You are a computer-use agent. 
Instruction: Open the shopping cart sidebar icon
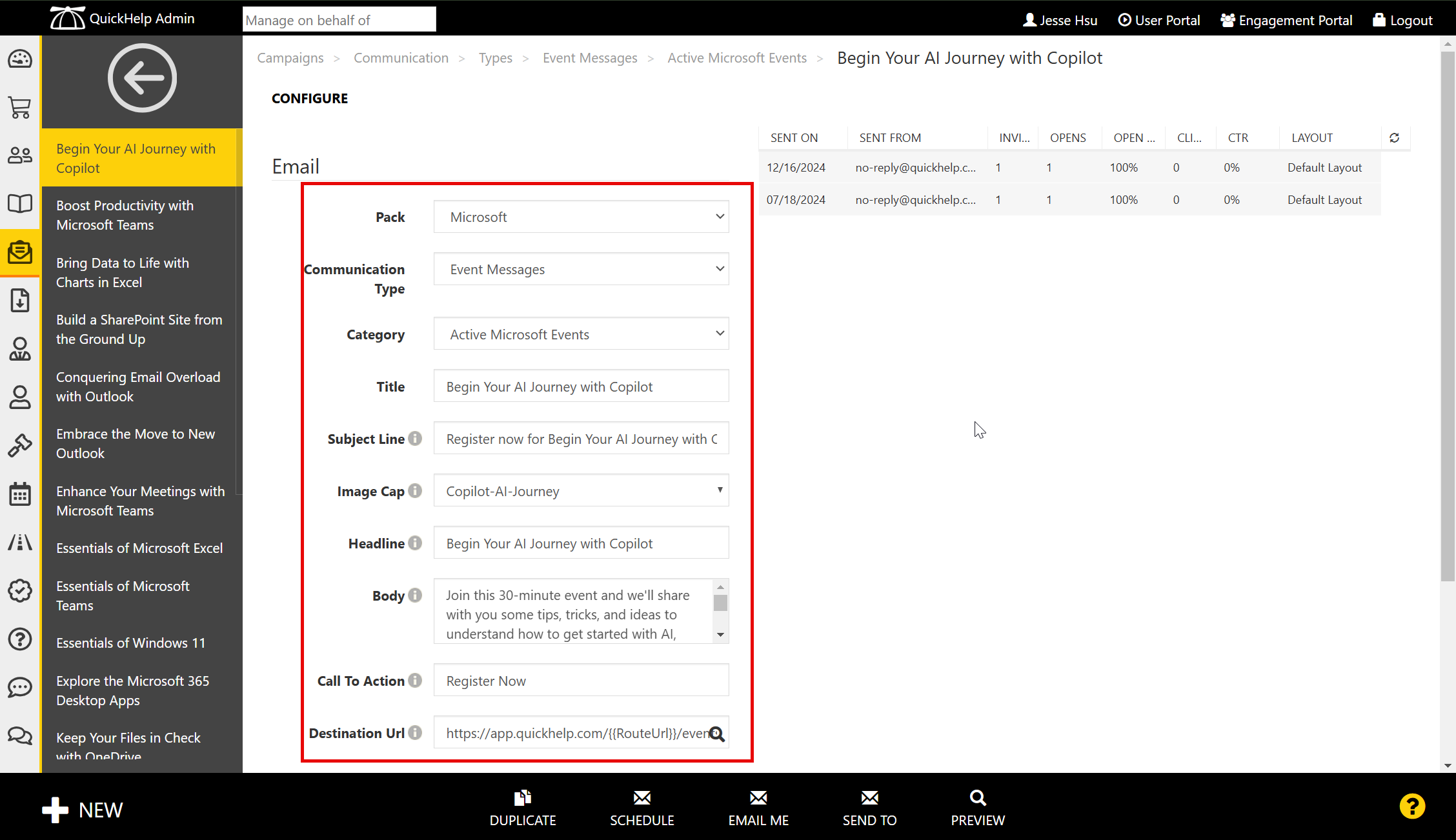(20, 107)
